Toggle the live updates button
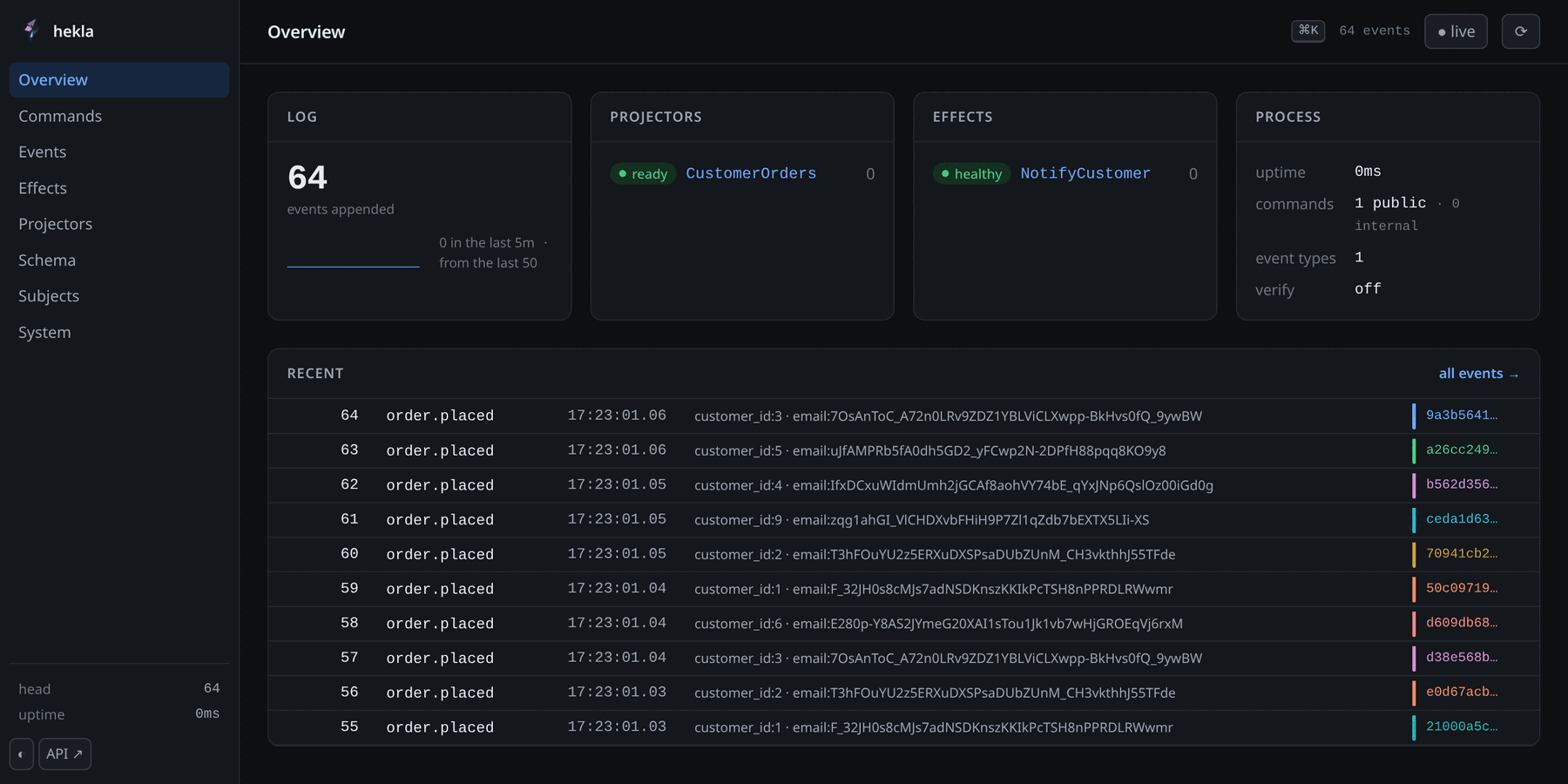Image resolution: width=1568 pixels, height=784 pixels. [x=1456, y=31]
